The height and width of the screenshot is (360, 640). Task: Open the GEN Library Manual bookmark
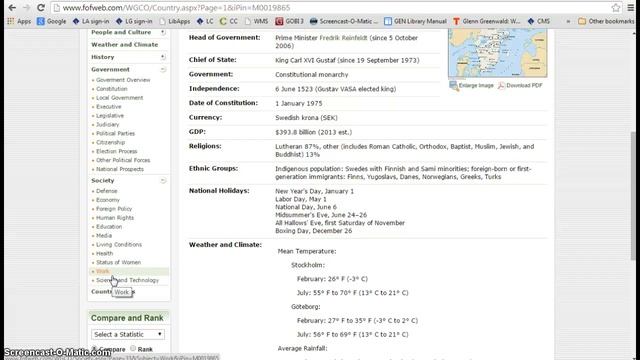pyautogui.click(x=415, y=21)
